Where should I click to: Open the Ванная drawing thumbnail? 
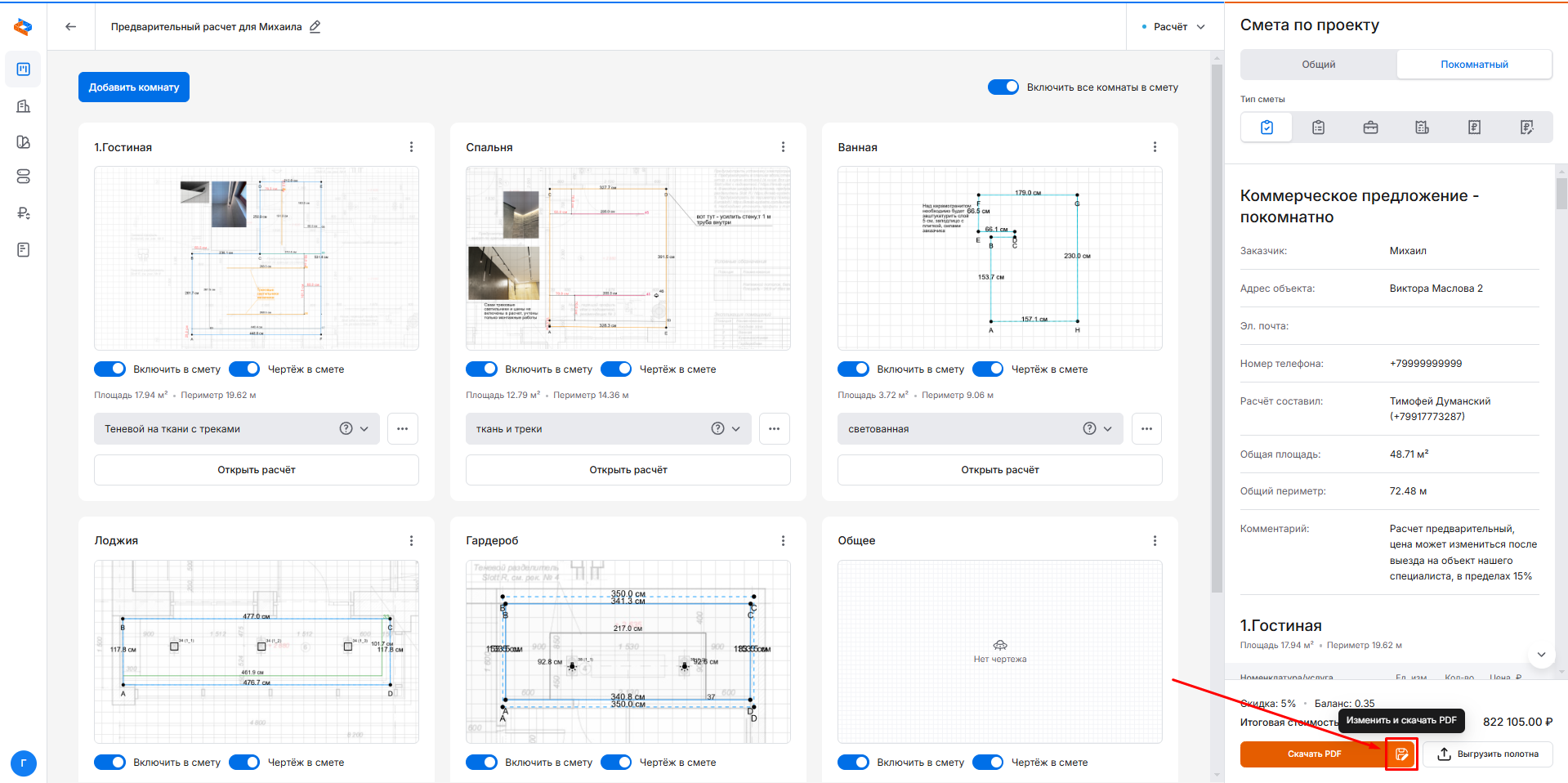coord(999,258)
